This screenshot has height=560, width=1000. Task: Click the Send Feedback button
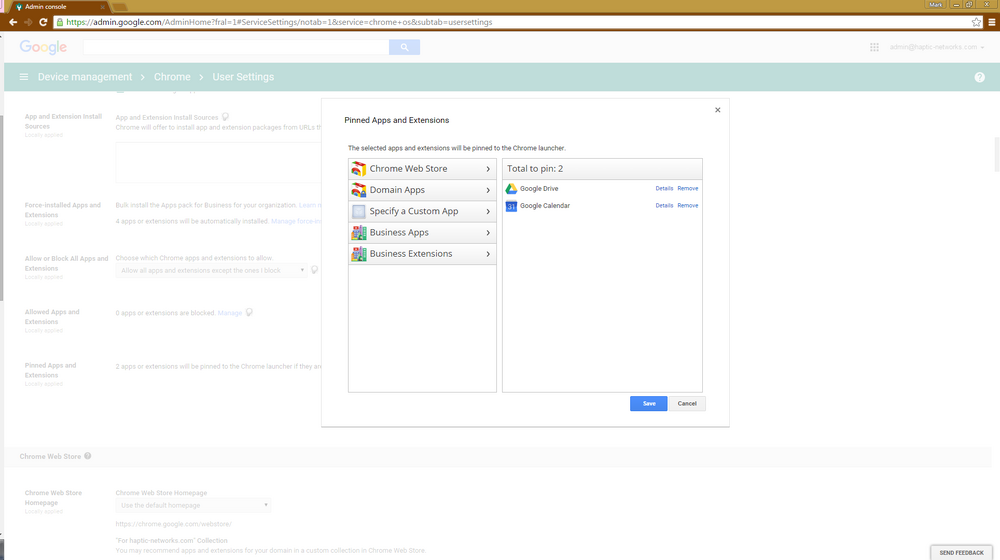961,552
